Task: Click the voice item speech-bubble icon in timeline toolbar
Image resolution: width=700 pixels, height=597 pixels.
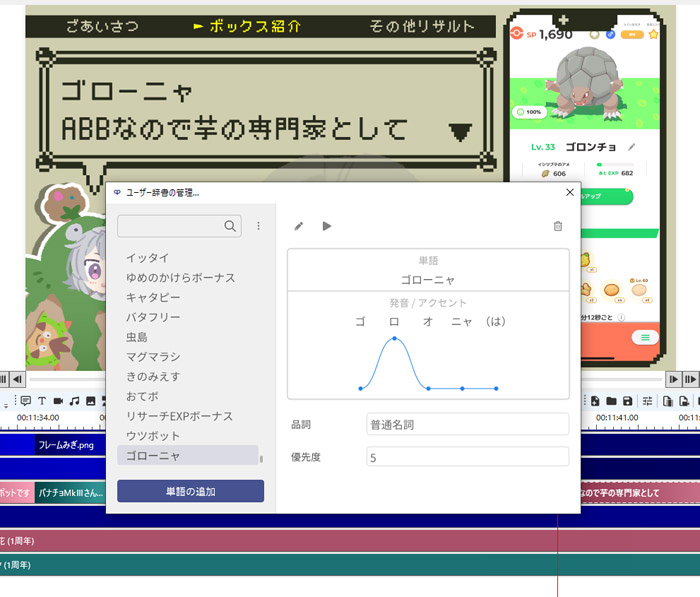Action: [25, 401]
